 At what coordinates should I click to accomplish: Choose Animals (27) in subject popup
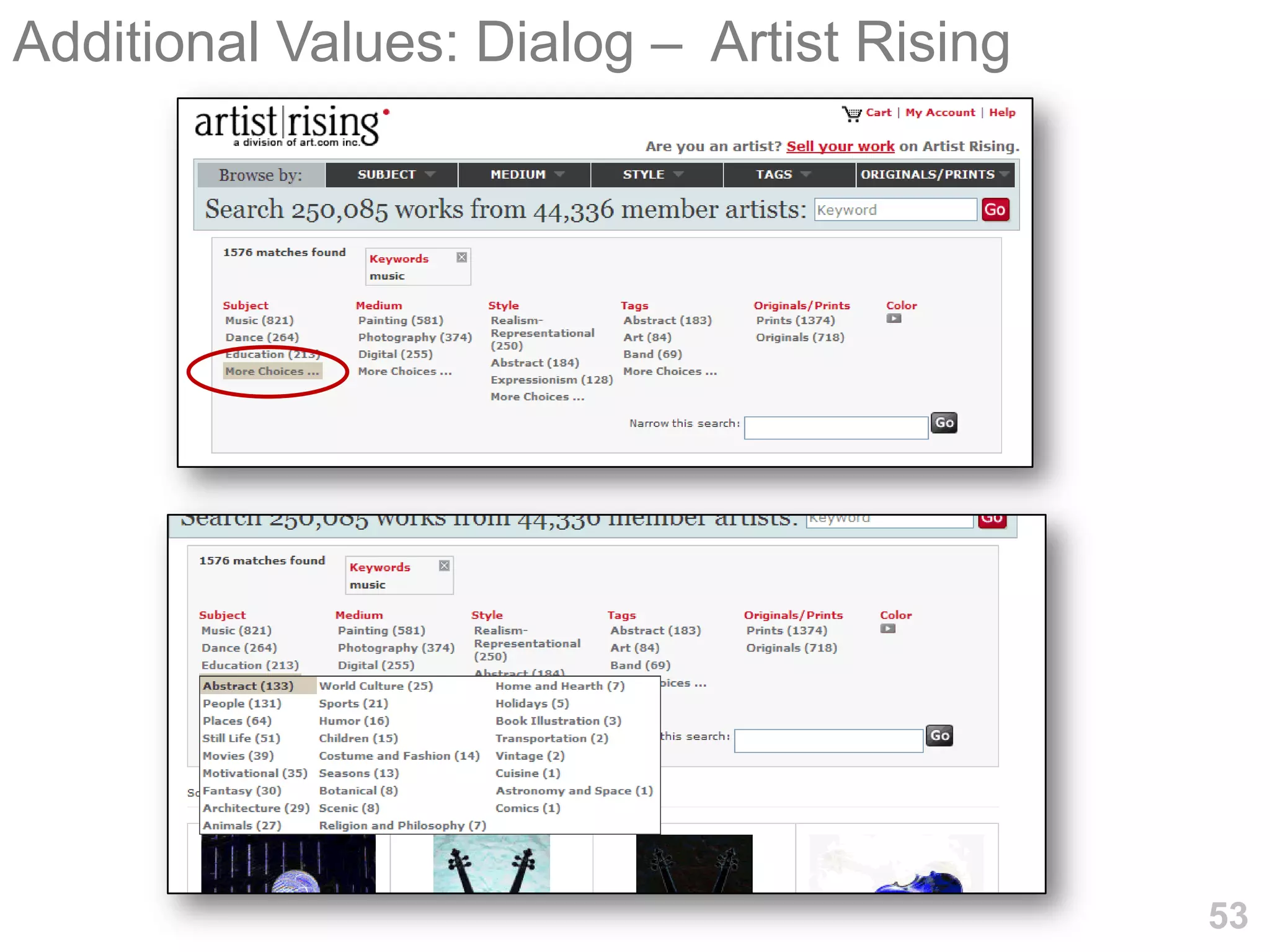(x=242, y=825)
